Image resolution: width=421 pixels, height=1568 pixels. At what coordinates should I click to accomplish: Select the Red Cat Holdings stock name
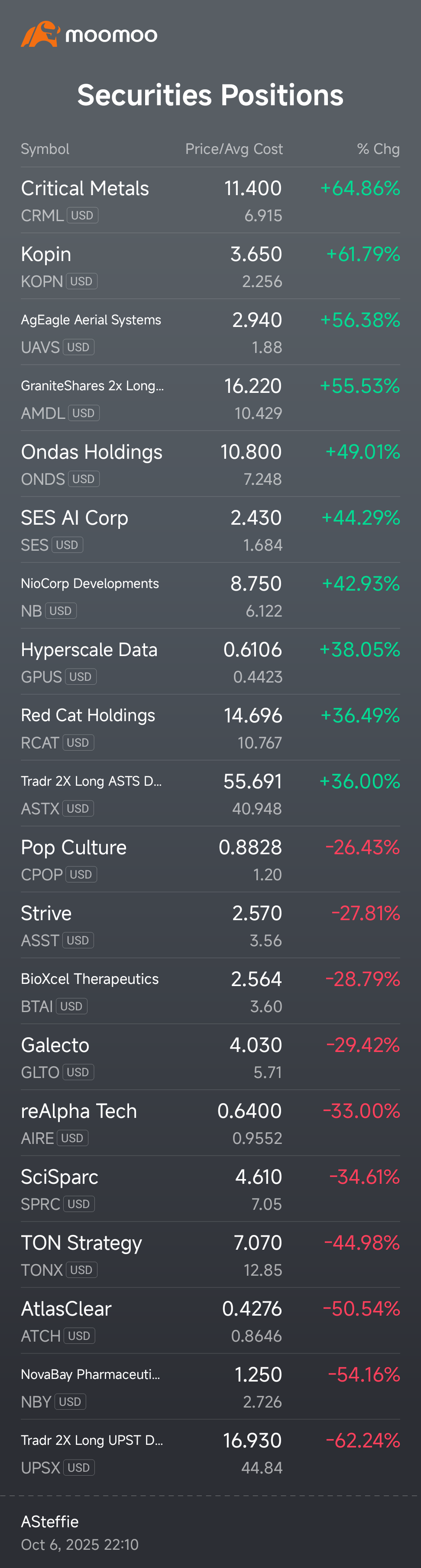[x=88, y=715]
